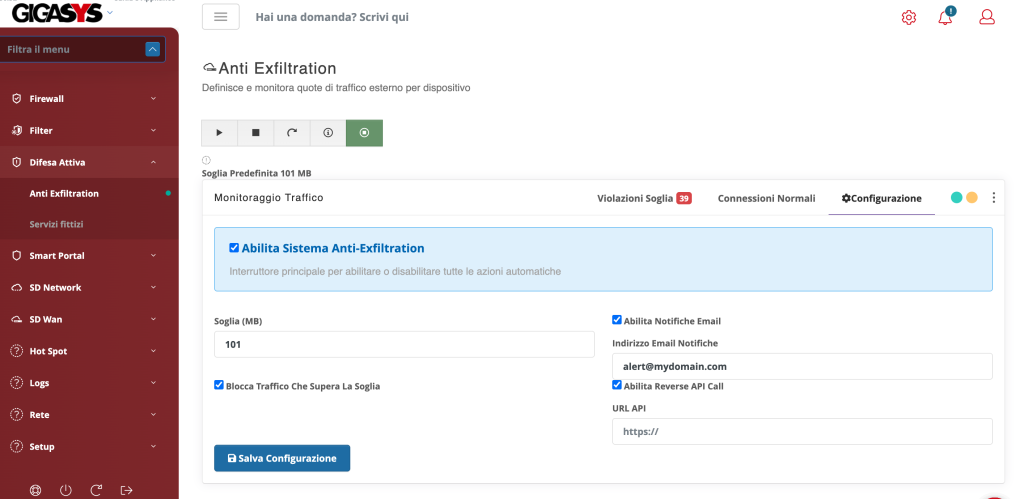Click the Setup question mark icon

16,447
